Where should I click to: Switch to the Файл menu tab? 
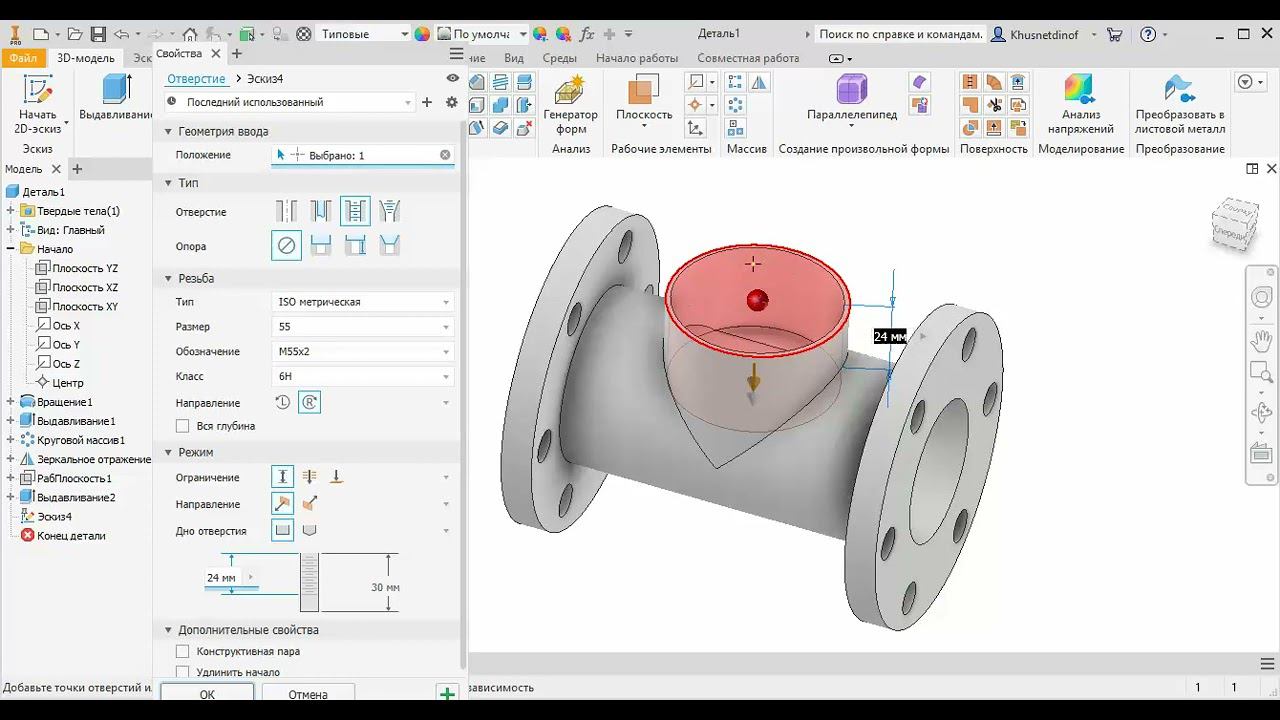pos(23,58)
